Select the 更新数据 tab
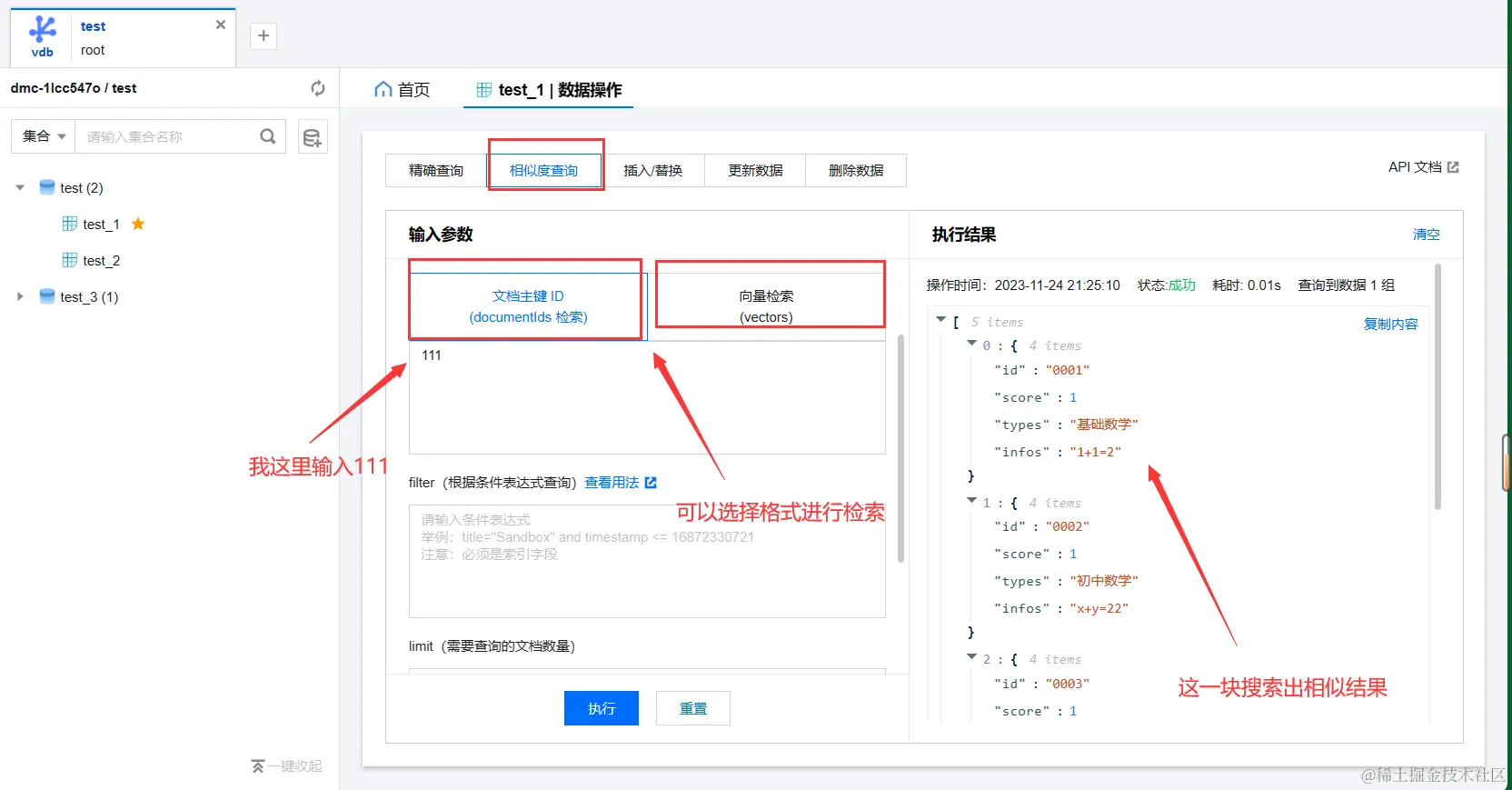 coord(755,170)
